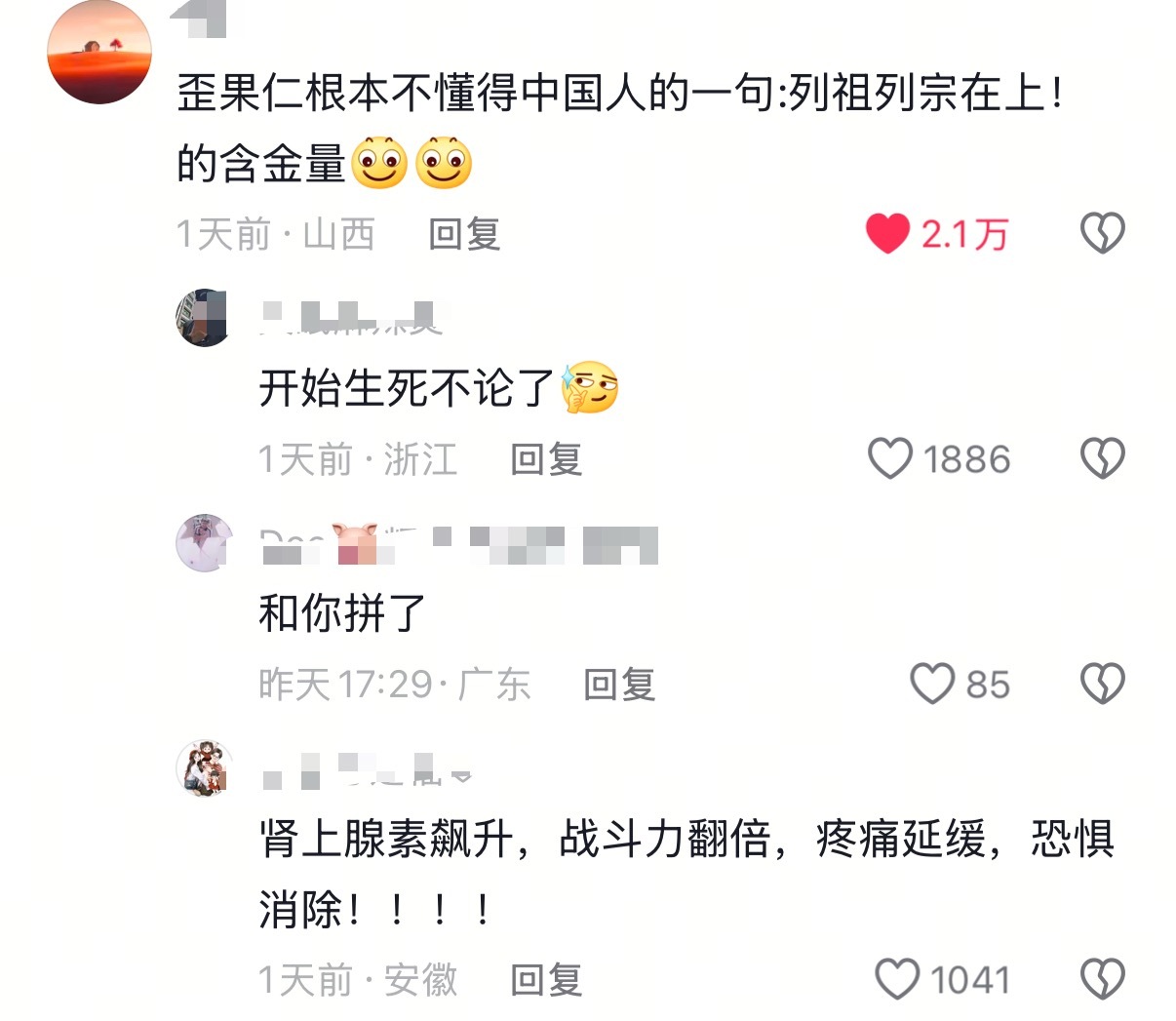Tap broken heart on 浙江 comment
Image resolution: width=1176 pixels, height=1021 pixels.
[x=1103, y=459]
